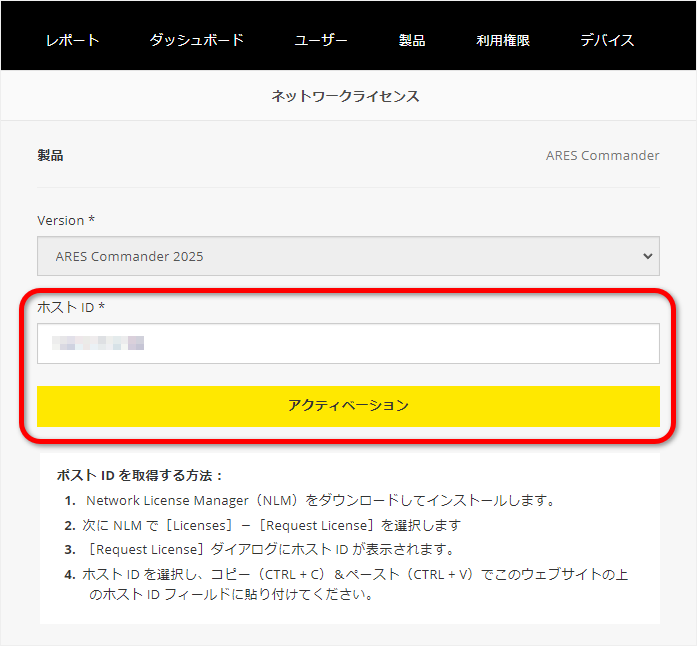Click the bold 製品 label in the product row
The height and width of the screenshot is (646, 697).
50,156
